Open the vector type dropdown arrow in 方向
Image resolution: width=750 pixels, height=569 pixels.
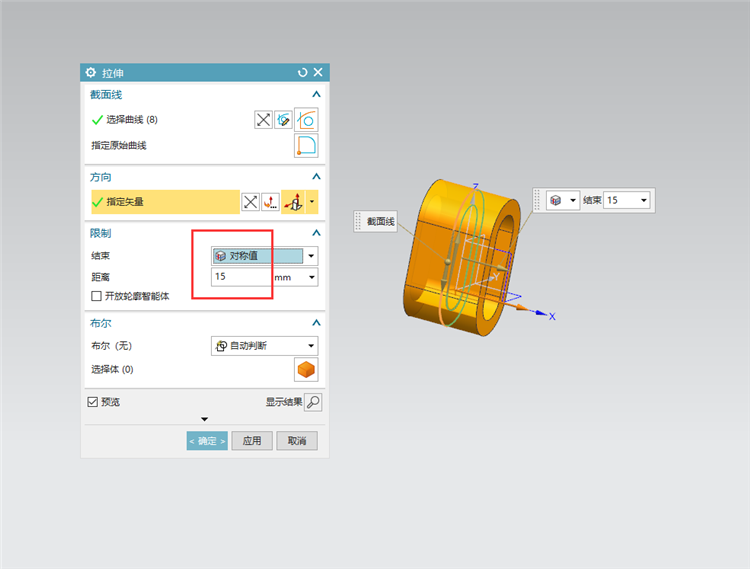(x=312, y=202)
